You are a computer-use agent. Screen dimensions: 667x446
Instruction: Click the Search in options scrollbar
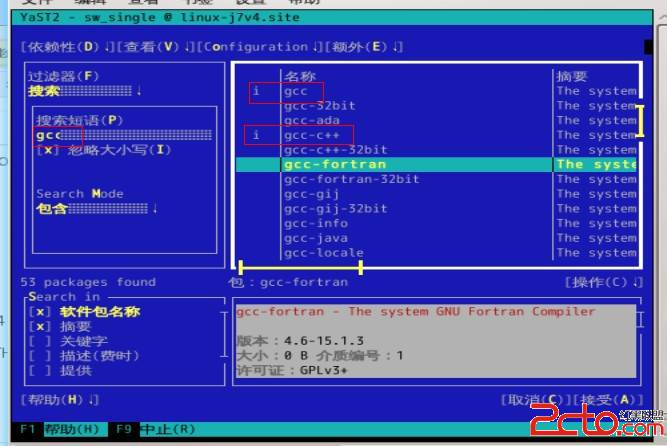coord(224,334)
